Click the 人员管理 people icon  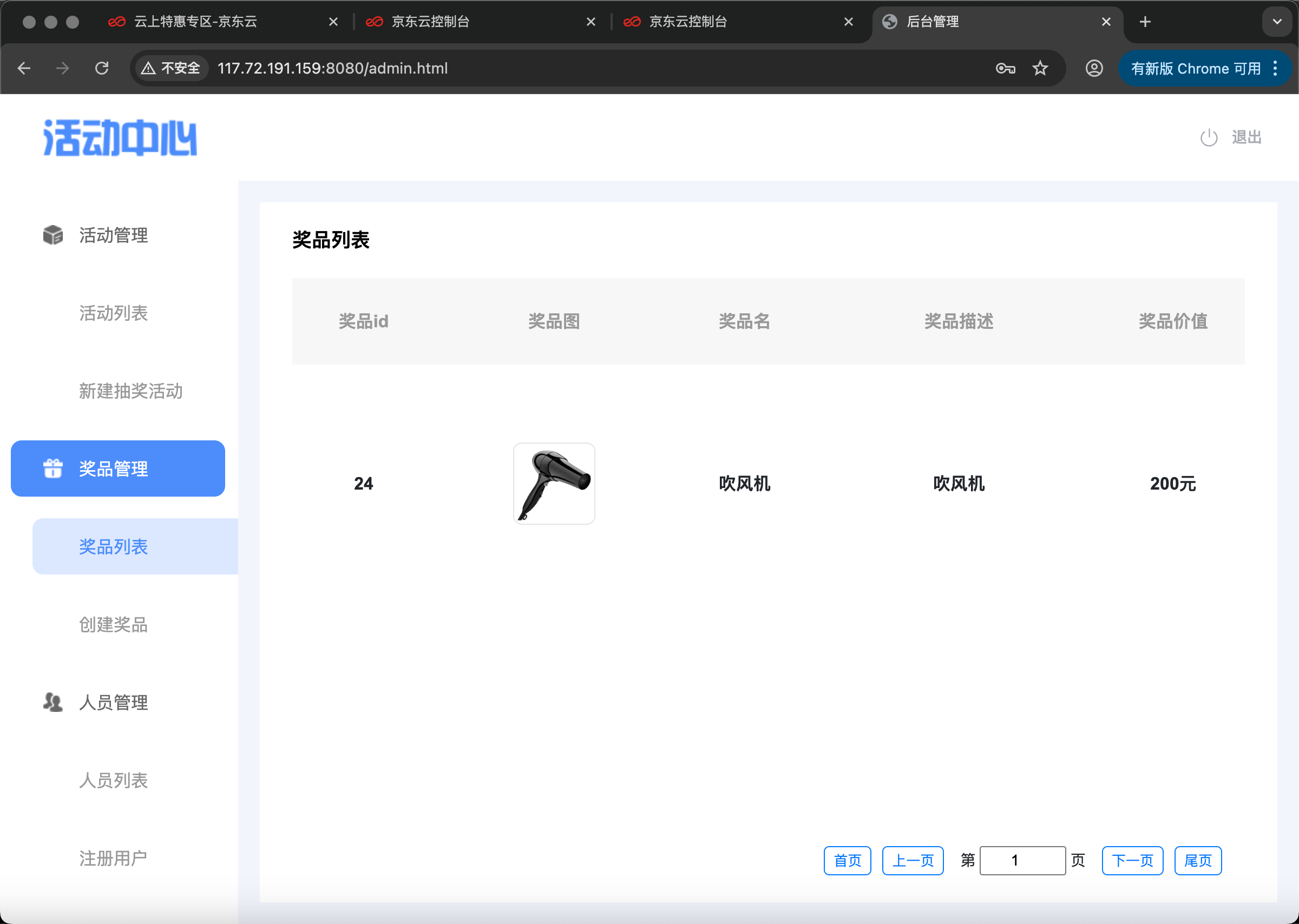point(53,702)
